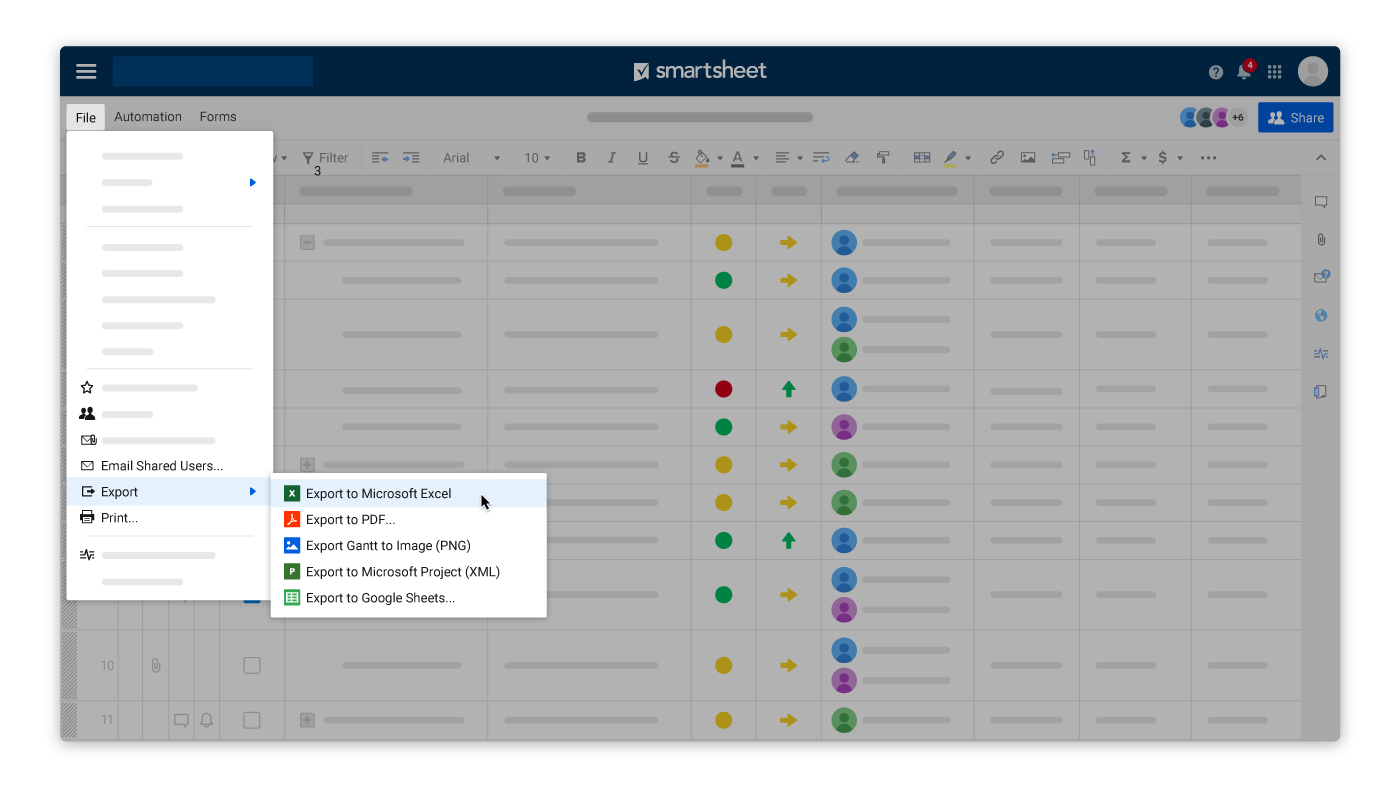Click the attachment paperclip on row 10
Viewport: 1400px width, 787px height.
click(x=156, y=665)
